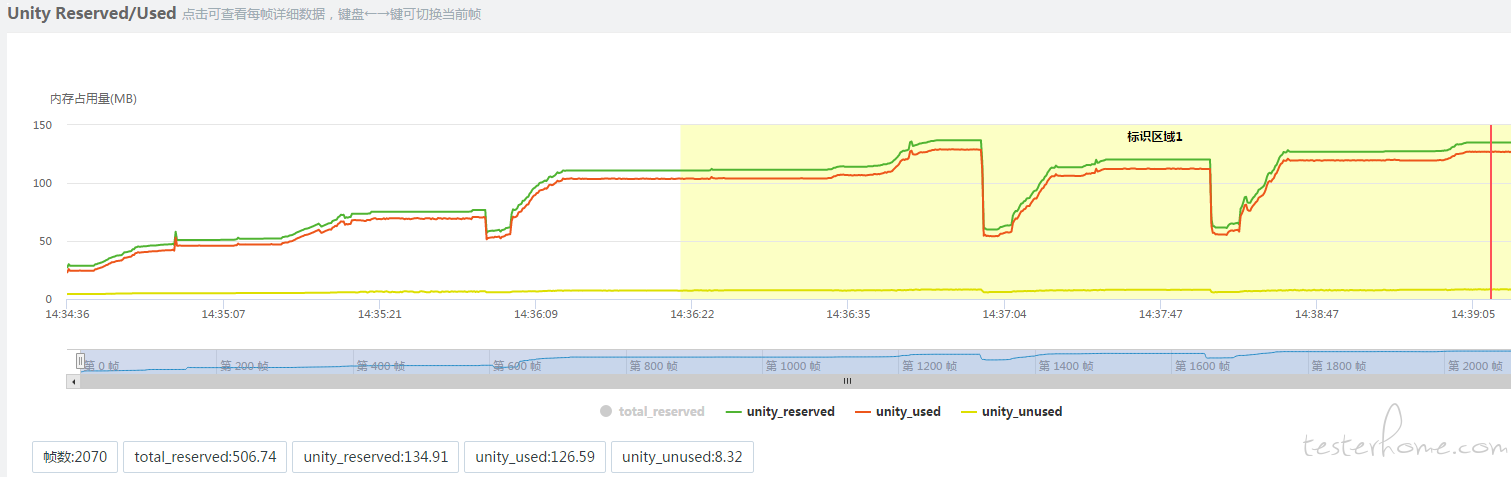Toggle total_reserved series in legend
The width and height of the screenshot is (1511, 477).
pyautogui.click(x=652, y=411)
